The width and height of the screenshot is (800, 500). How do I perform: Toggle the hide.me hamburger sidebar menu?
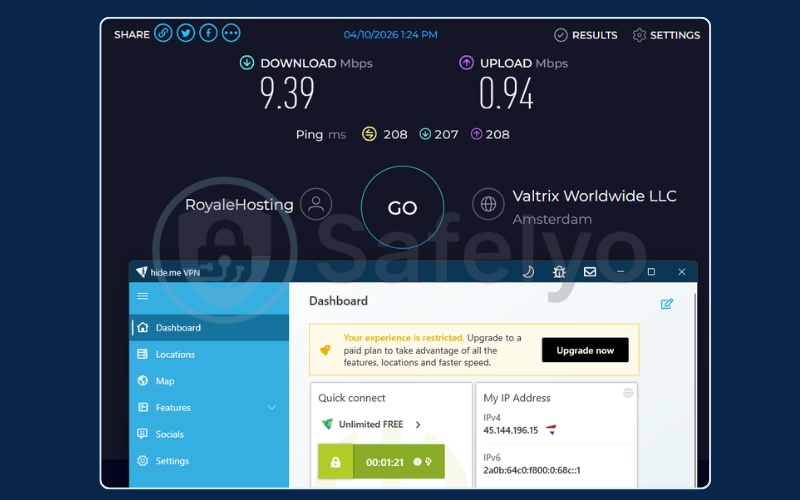[143, 296]
